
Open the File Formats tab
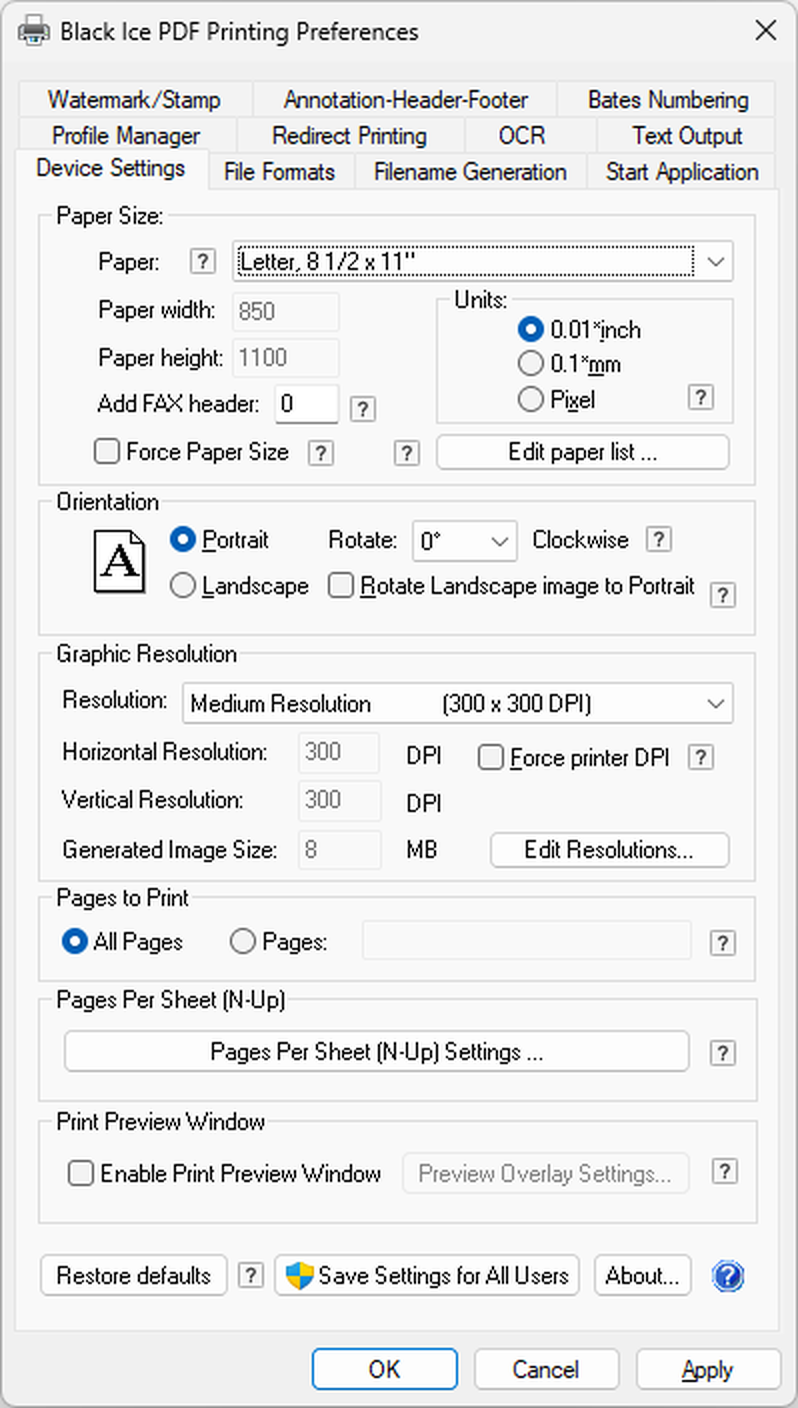pos(280,172)
